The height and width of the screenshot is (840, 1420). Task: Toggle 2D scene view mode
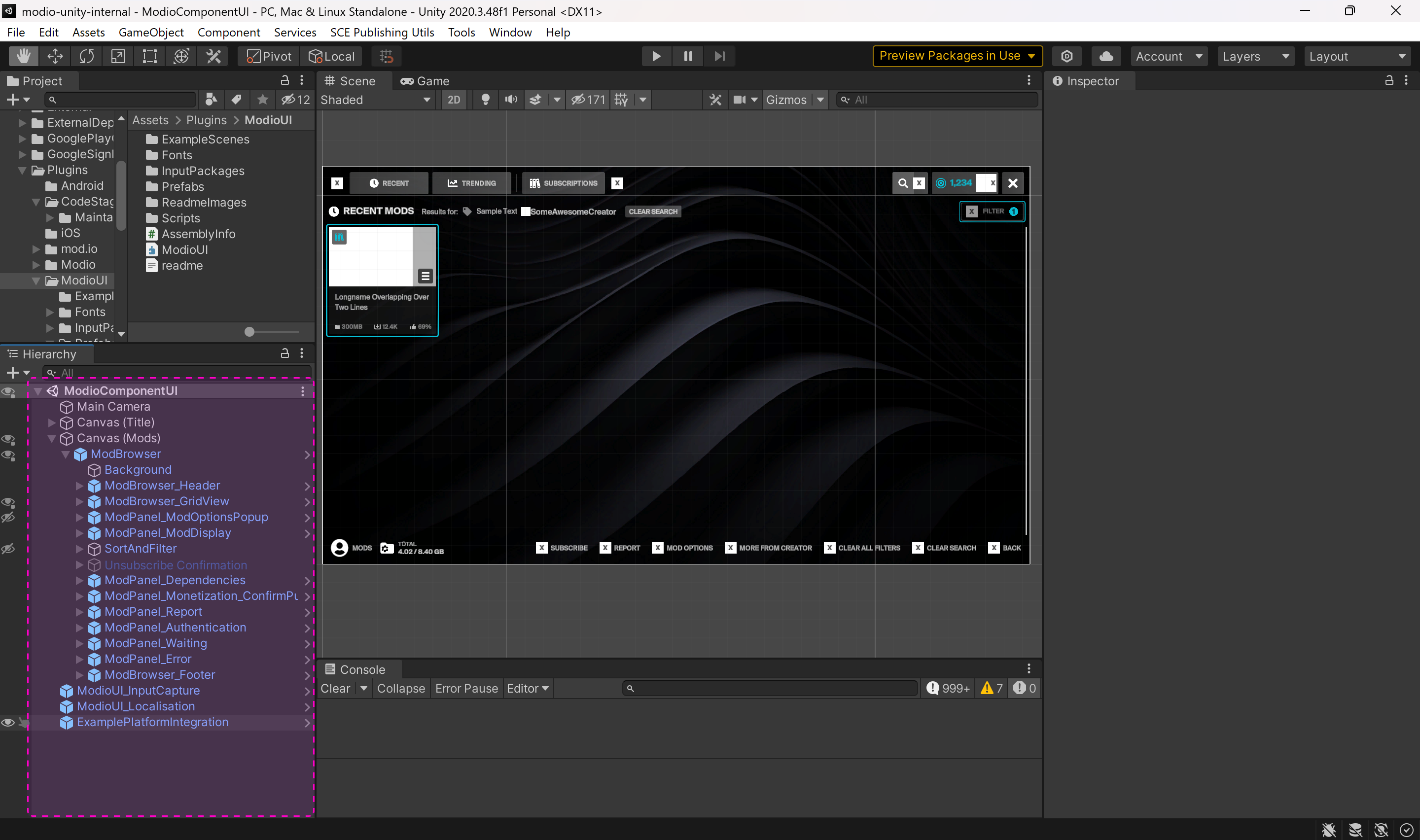click(x=454, y=100)
